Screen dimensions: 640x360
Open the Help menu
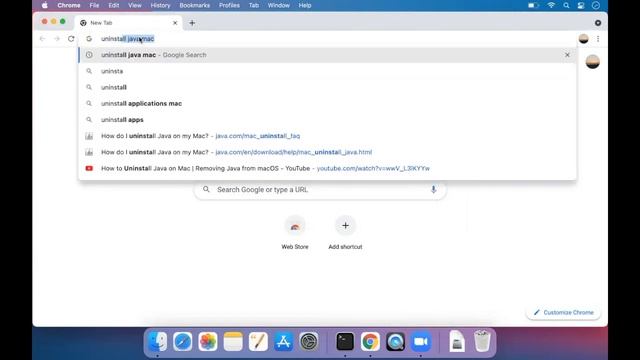click(305, 5)
